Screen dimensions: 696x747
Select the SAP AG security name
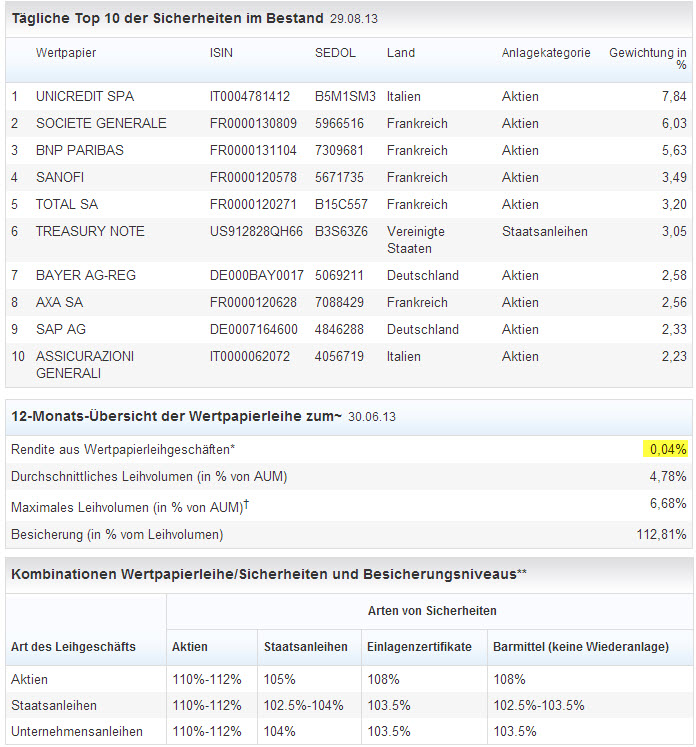(x=61, y=330)
